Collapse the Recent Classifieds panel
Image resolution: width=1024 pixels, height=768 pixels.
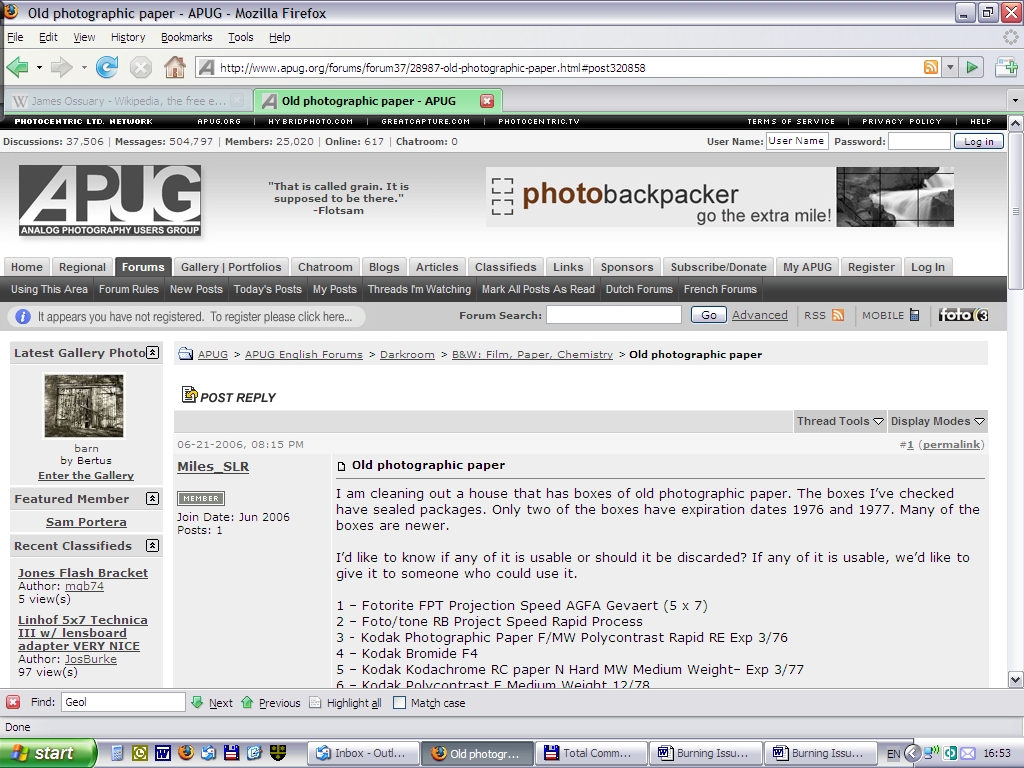(x=152, y=545)
